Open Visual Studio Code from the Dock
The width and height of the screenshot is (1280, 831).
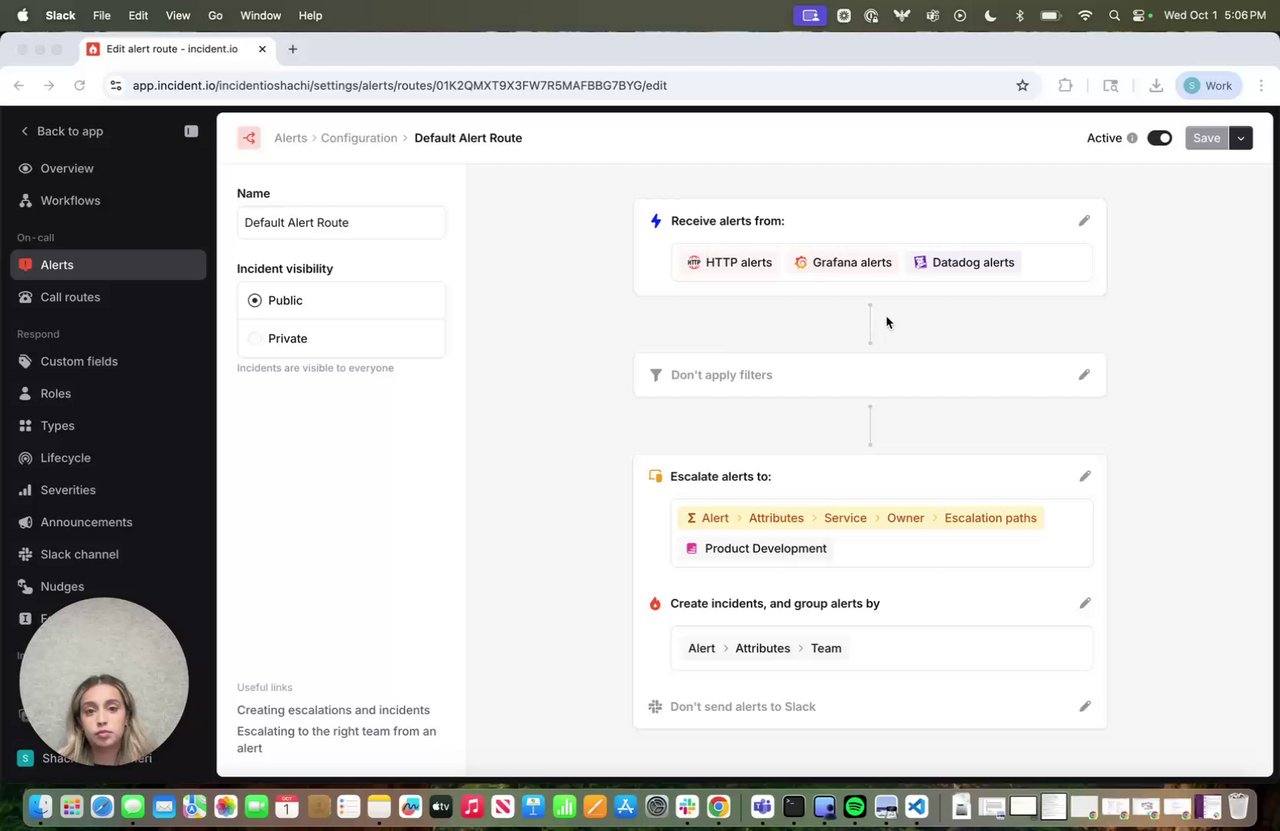click(916, 806)
